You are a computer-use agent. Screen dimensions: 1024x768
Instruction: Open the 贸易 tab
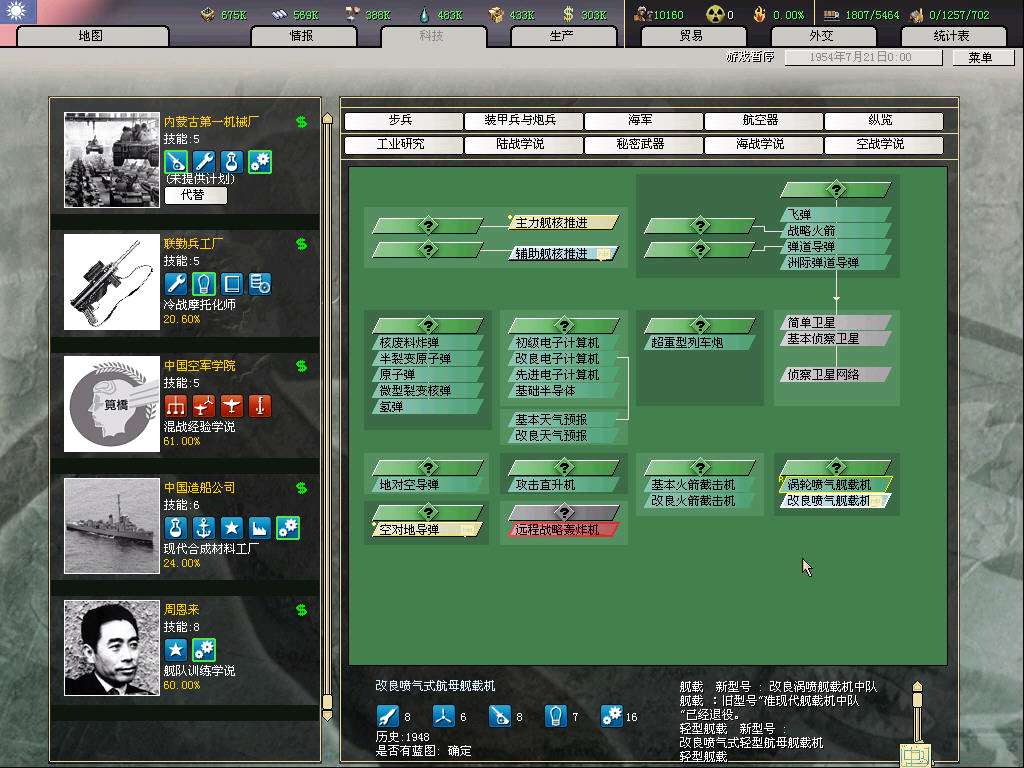click(692, 36)
